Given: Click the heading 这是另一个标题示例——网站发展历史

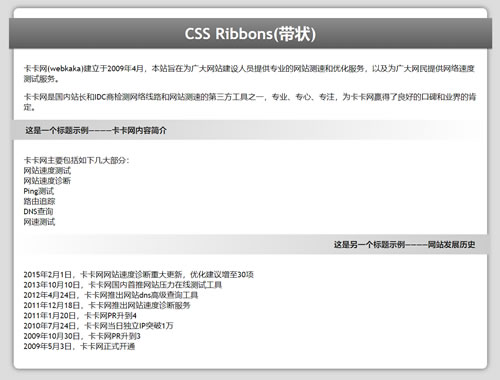Looking at the screenshot, I should [x=405, y=245].
